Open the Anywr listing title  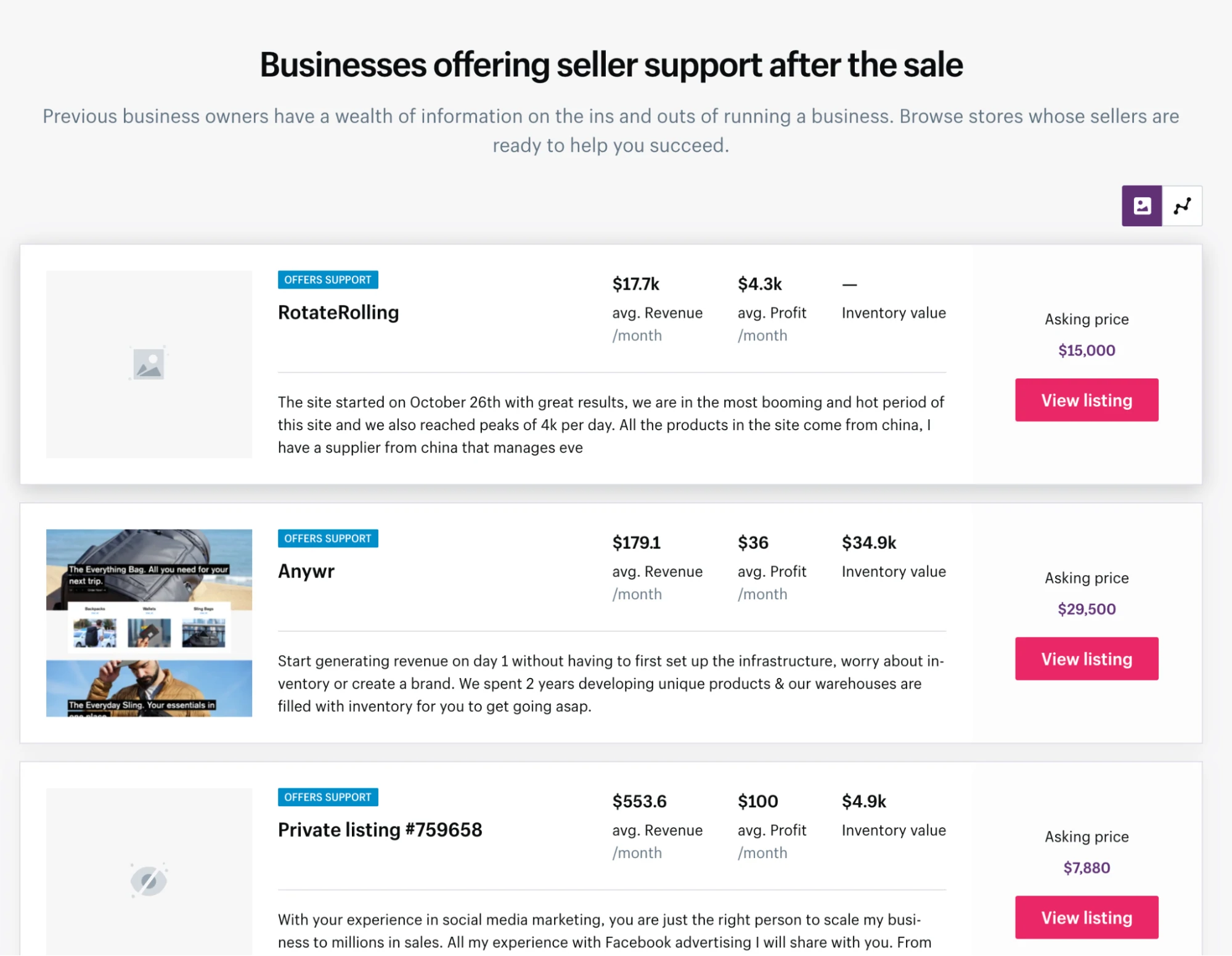[x=306, y=571]
